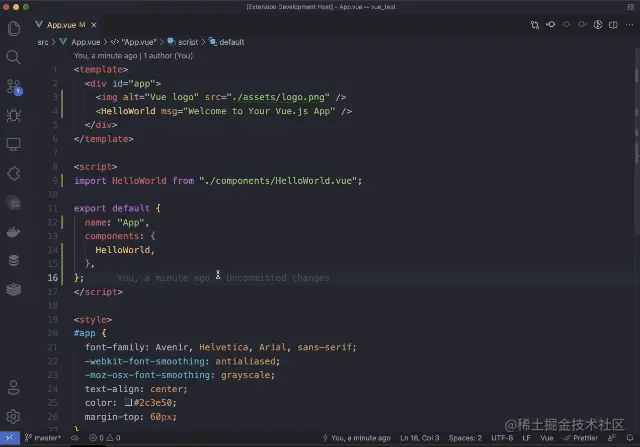Screen dimensions: 640x447
Task: Click line number 16 in the gutter
Action: pyautogui.click(x=53, y=278)
